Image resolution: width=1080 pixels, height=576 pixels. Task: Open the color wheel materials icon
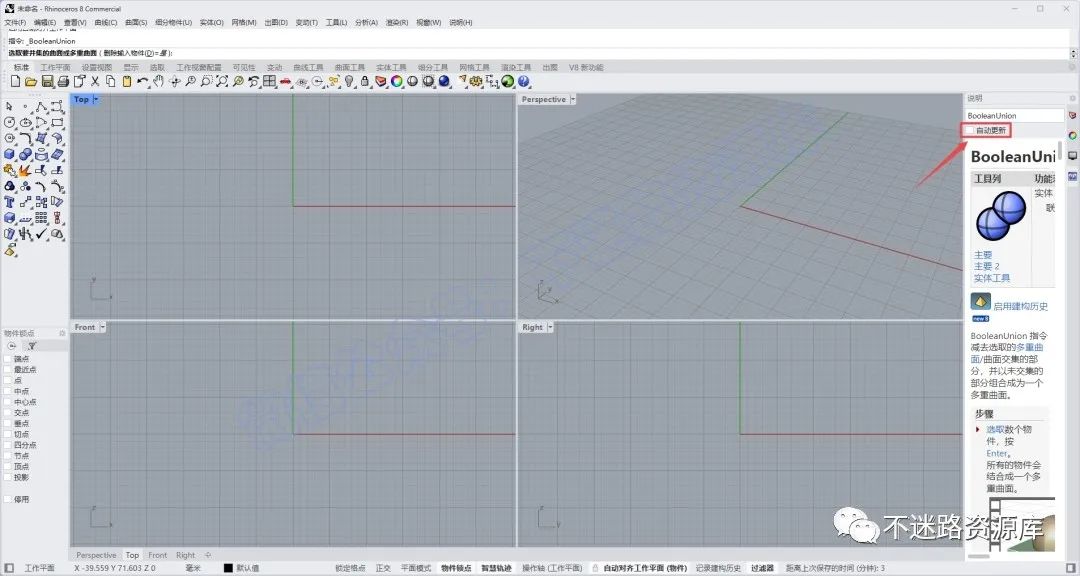(397, 81)
